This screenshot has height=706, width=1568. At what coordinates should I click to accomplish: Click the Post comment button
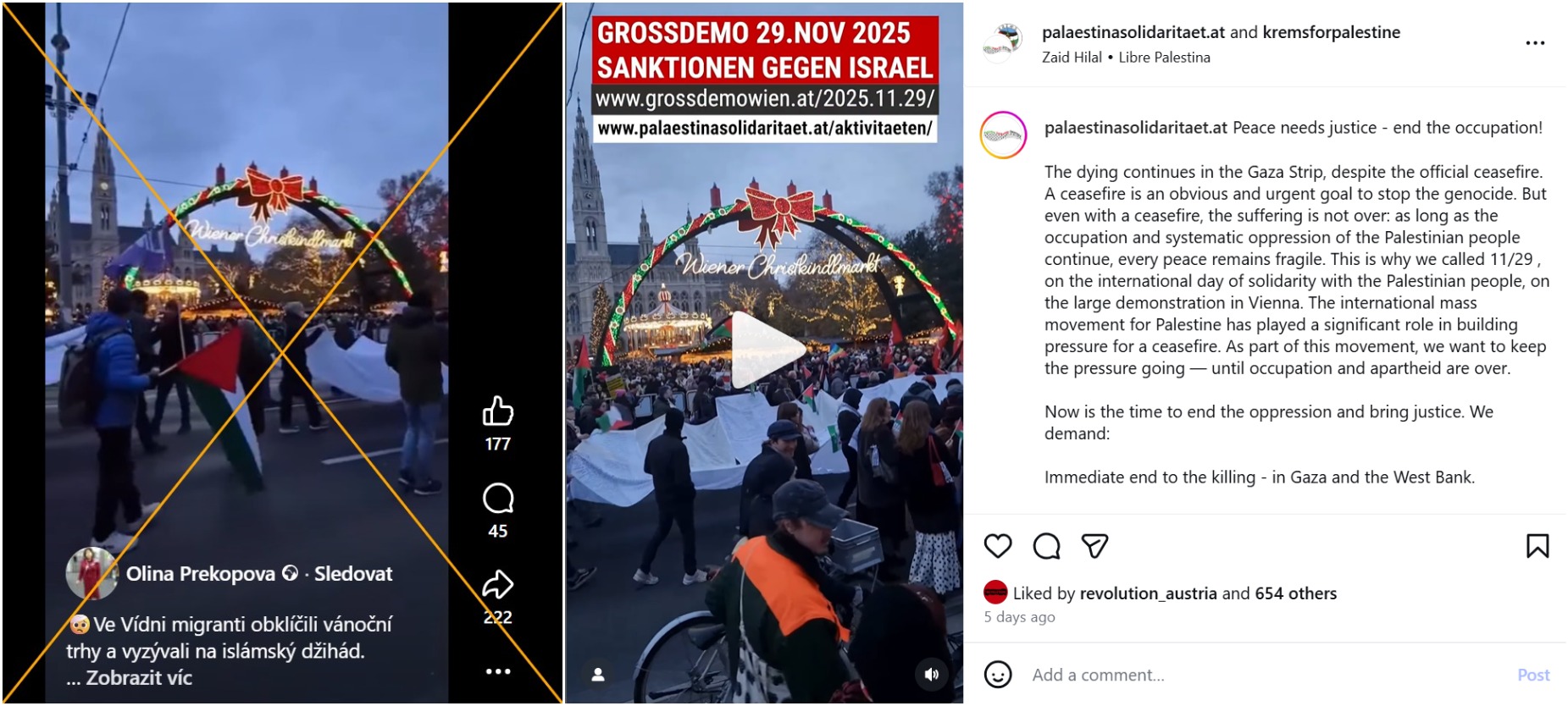pyautogui.click(x=1533, y=675)
